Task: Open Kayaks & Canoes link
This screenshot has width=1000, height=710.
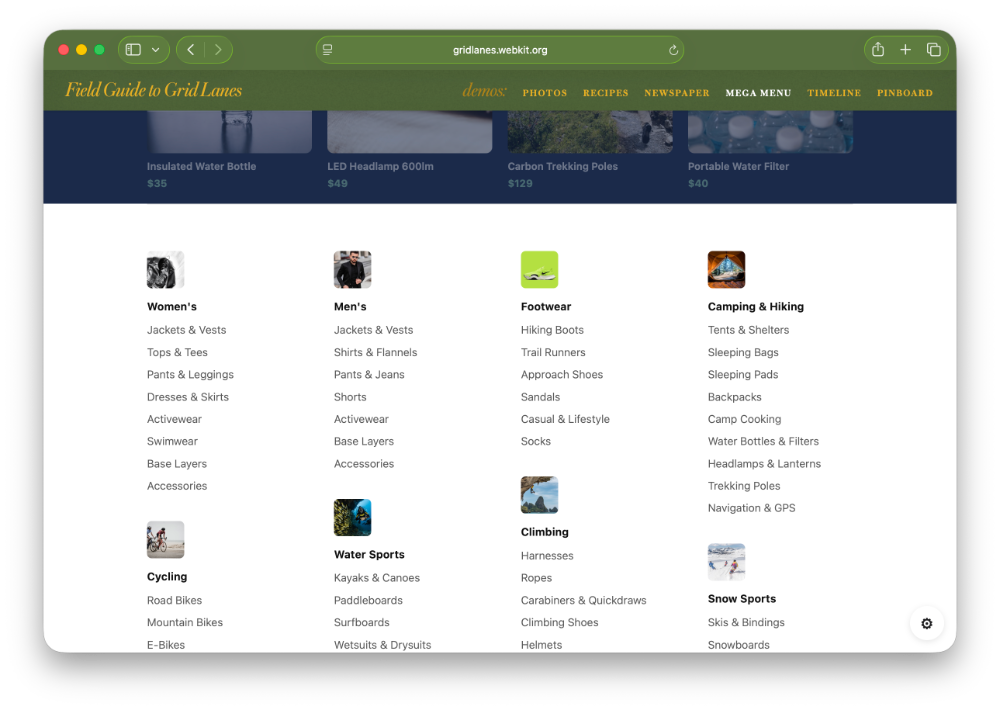Action: coord(377,578)
